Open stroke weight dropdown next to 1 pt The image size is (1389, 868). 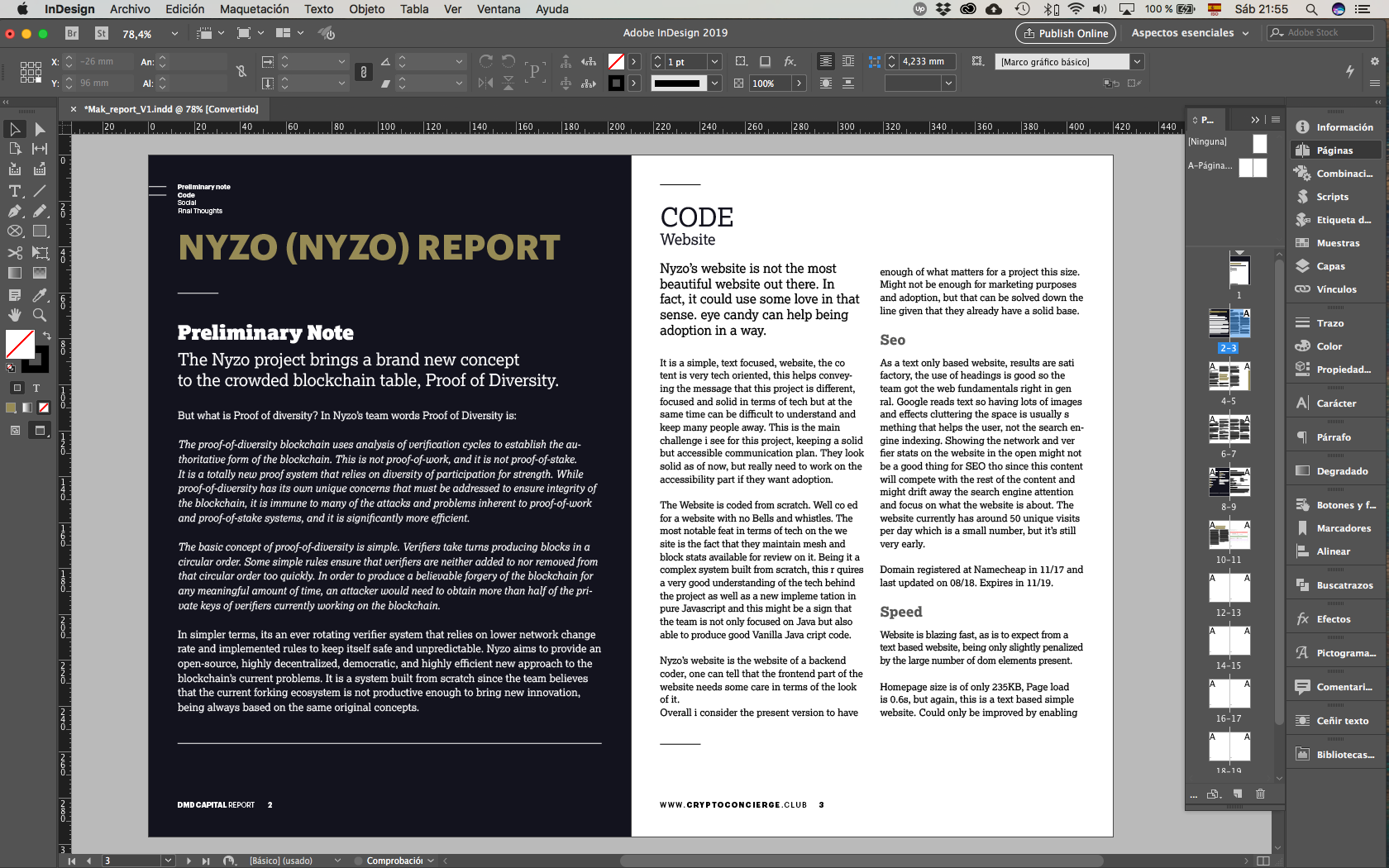tap(714, 61)
